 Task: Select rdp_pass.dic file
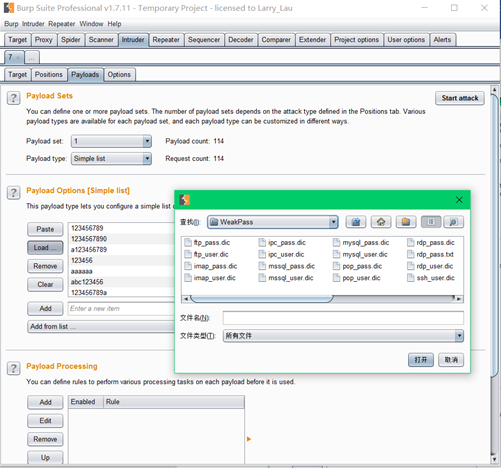(431, 242)
